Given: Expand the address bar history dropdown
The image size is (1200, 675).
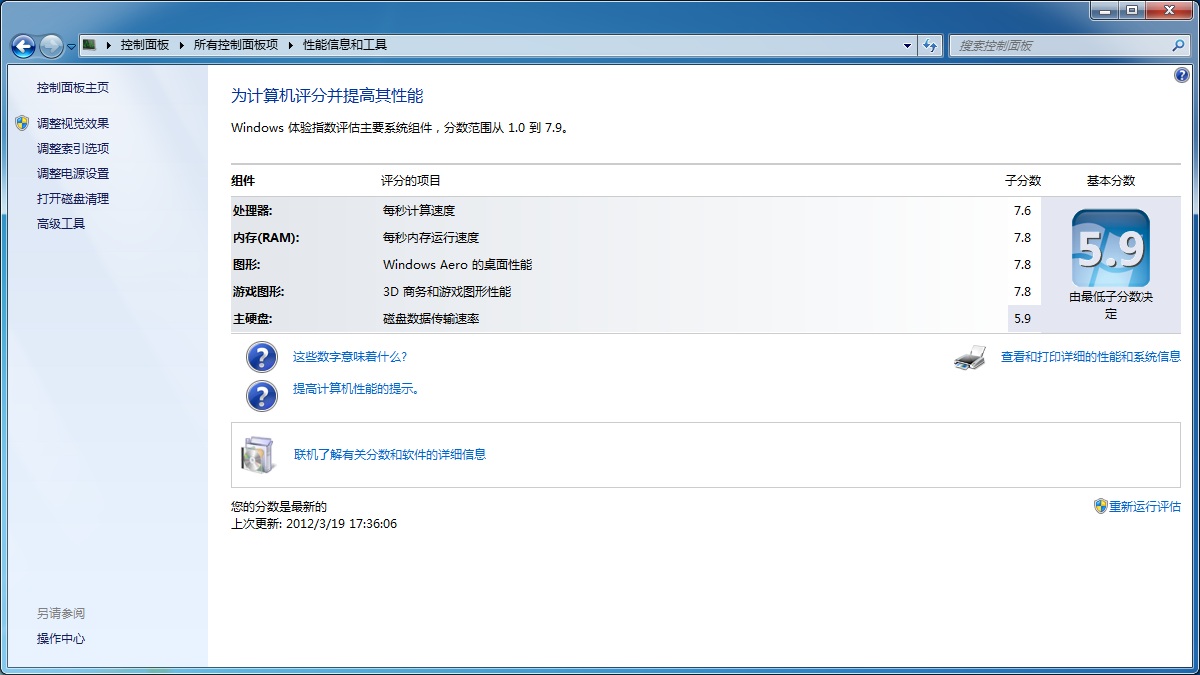Looking at the screenshot, I should (907, 45).
